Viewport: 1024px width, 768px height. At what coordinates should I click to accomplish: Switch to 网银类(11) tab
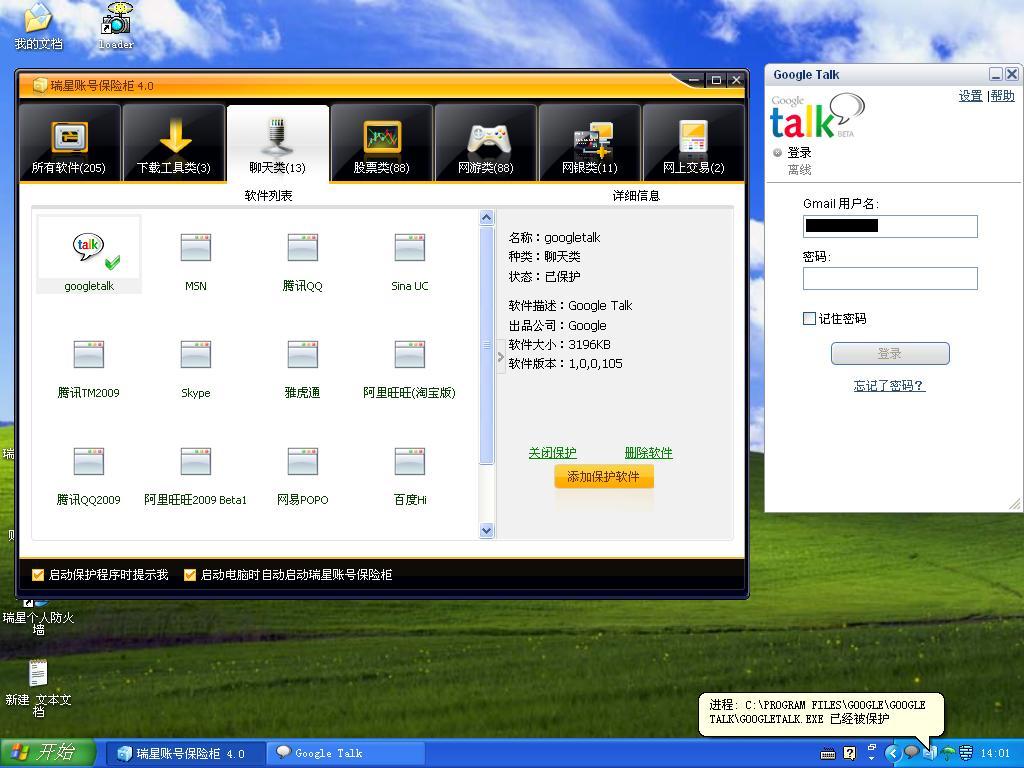pos(589,142)
